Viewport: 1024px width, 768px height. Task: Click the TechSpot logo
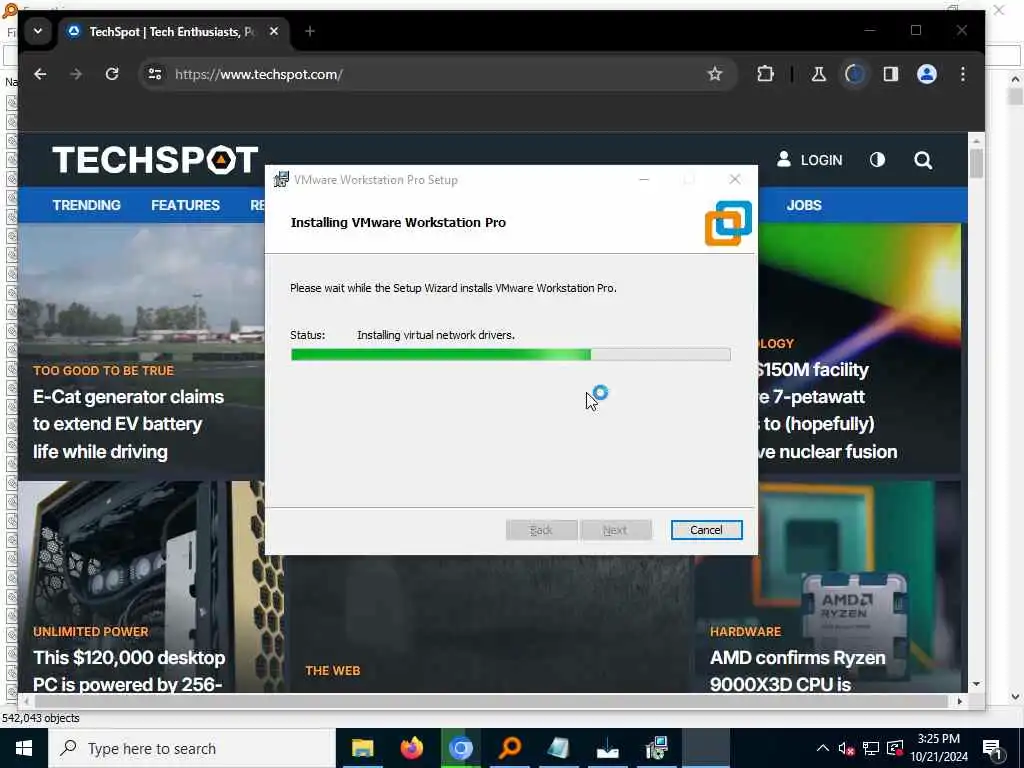pyautogui.click(x=155, y=160)
